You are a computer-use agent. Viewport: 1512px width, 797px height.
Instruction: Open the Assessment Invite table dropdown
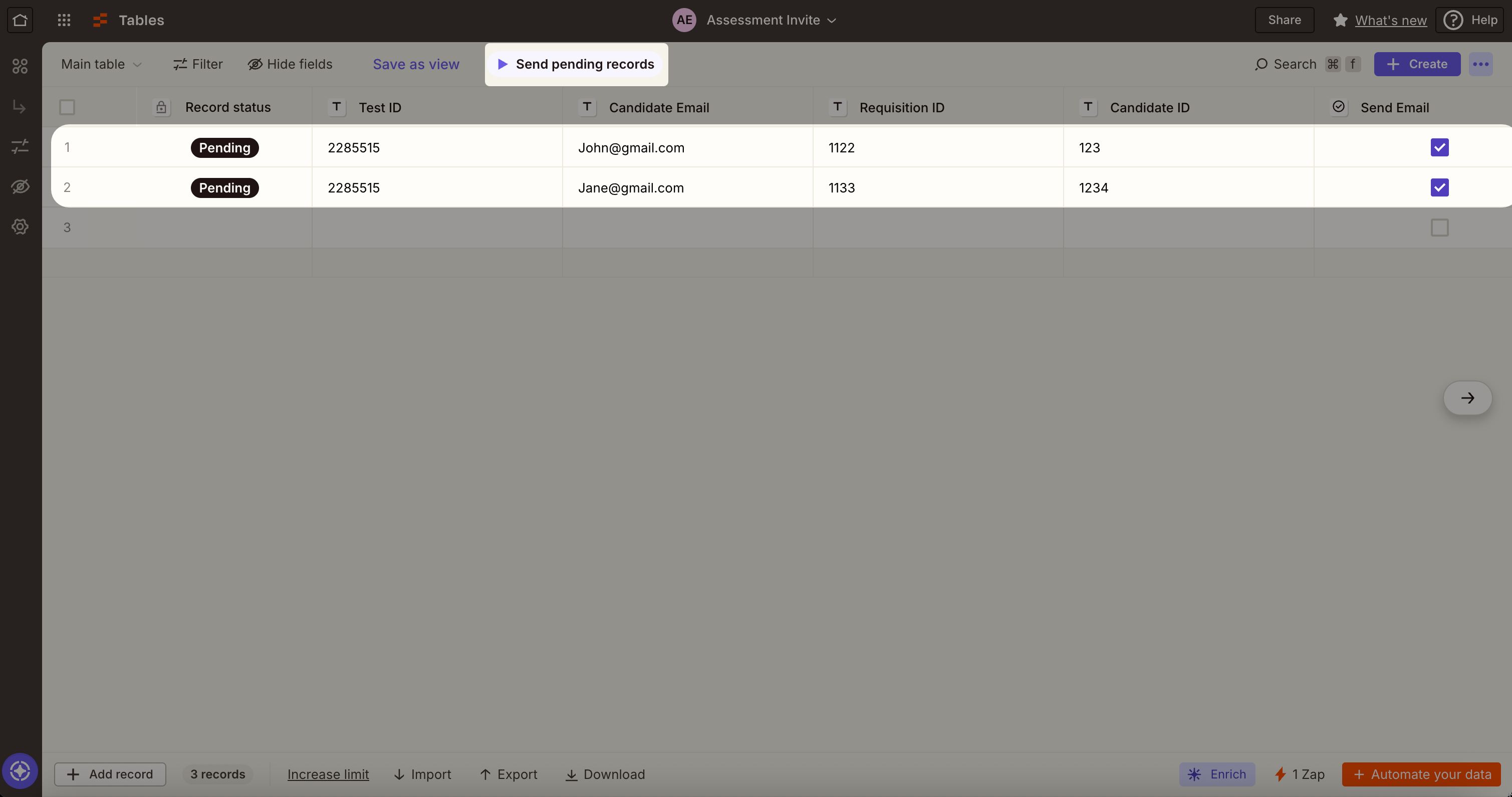[770, 20]
